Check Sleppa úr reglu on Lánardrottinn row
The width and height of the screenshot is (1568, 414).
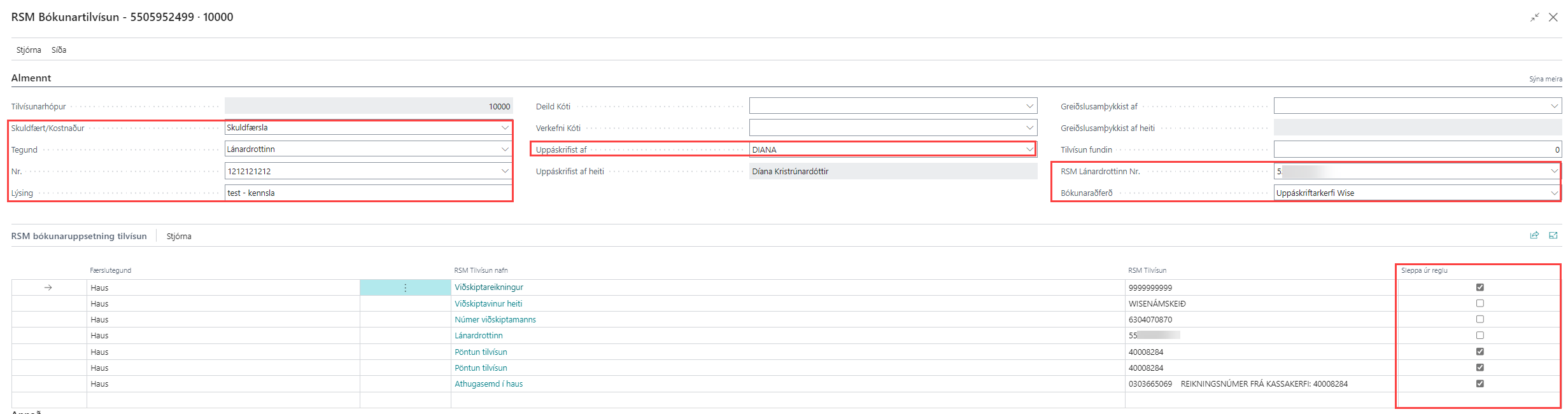click(x=1480, y=335)
